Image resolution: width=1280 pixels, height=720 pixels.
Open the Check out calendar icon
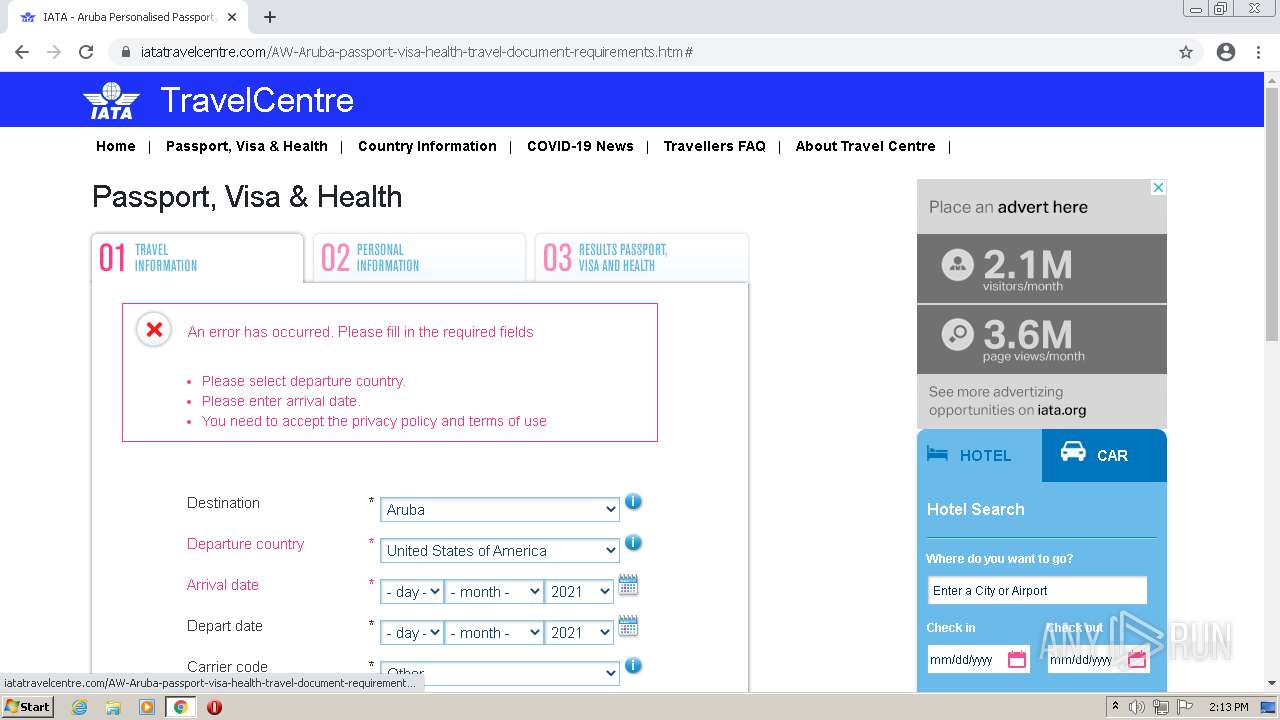1137,659
